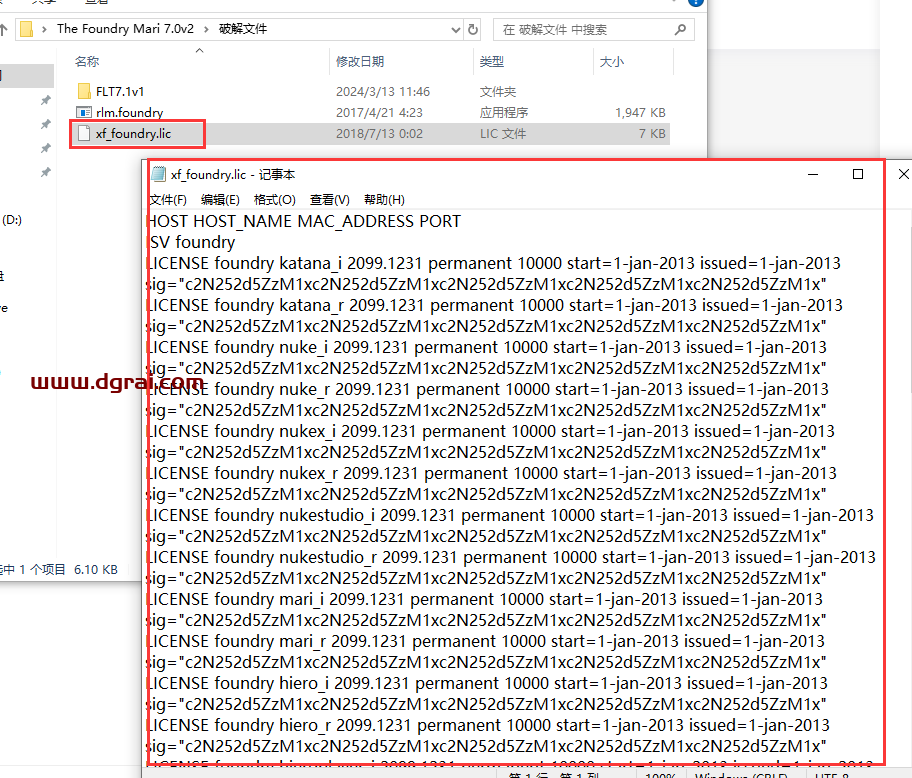
Task: Expand the breadcrumb chevron before 破解文件
Action: (206, 29)
